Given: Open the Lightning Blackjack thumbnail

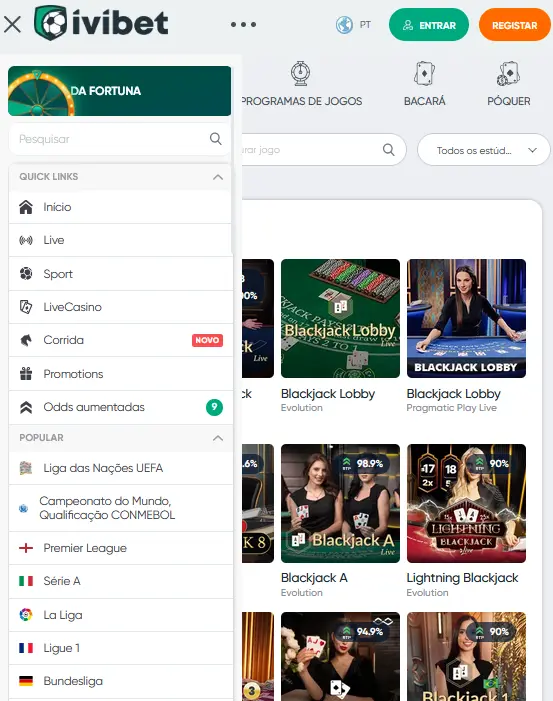Looking at the screenshot, I should [466, 503].
